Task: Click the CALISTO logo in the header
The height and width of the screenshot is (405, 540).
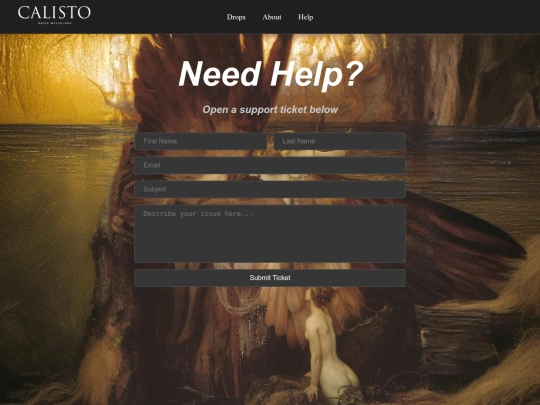Action: [54, 15]
